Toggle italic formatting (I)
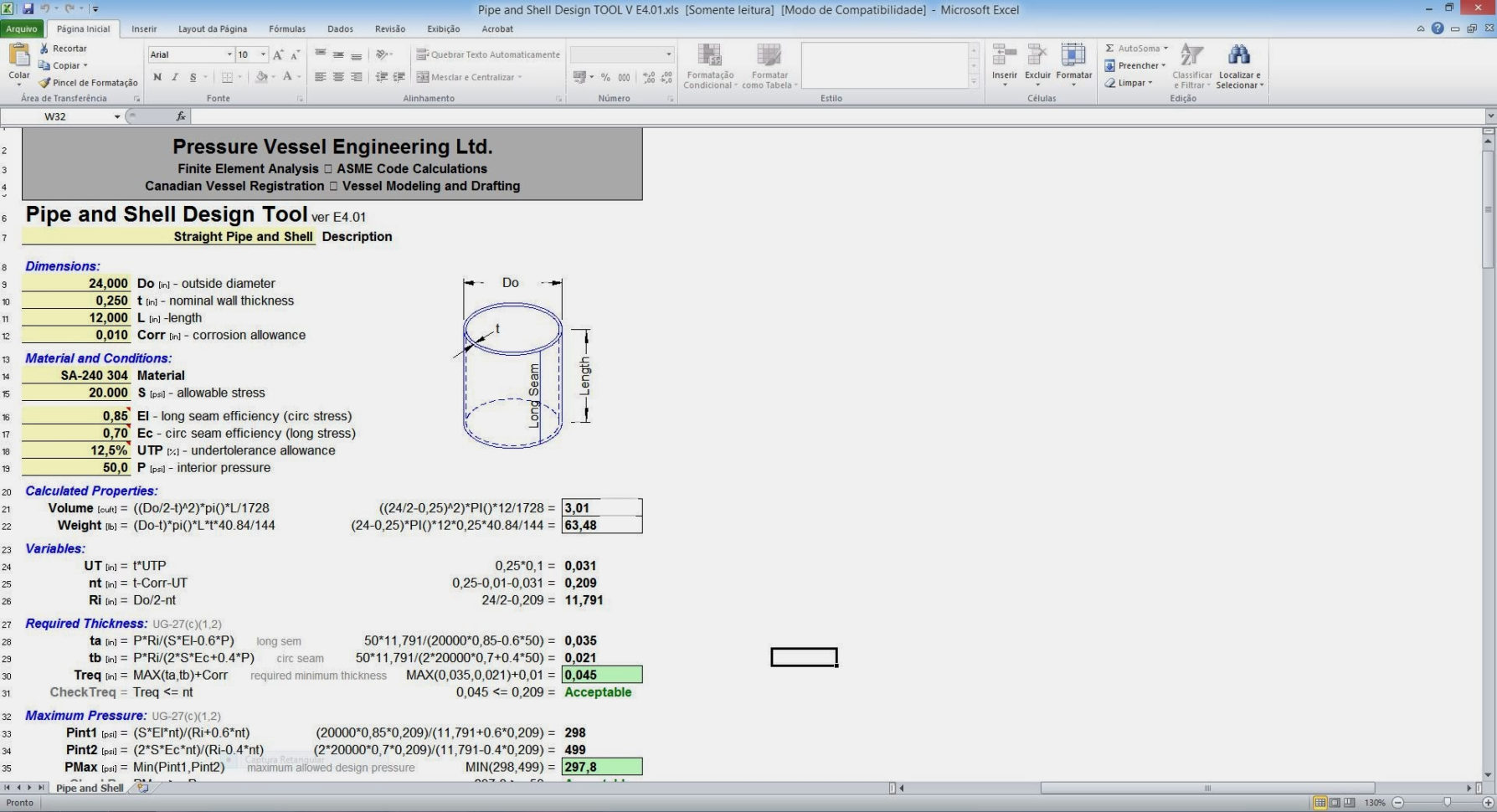Screen dimensions: 1497x812 coord(175,77)
